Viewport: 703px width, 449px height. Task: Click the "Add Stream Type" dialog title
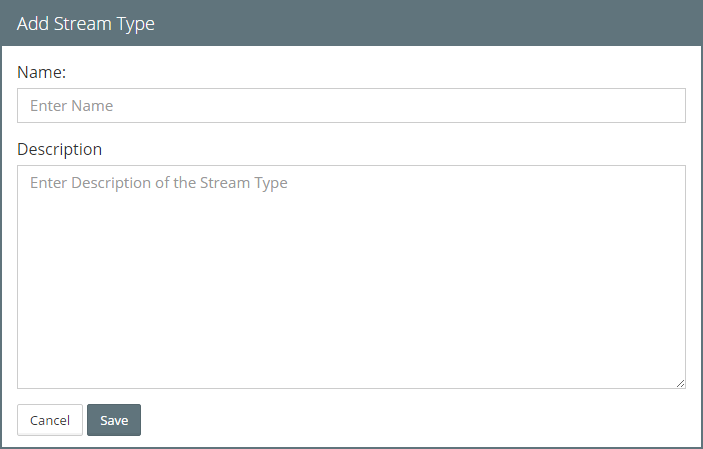(x=86, y=23)
